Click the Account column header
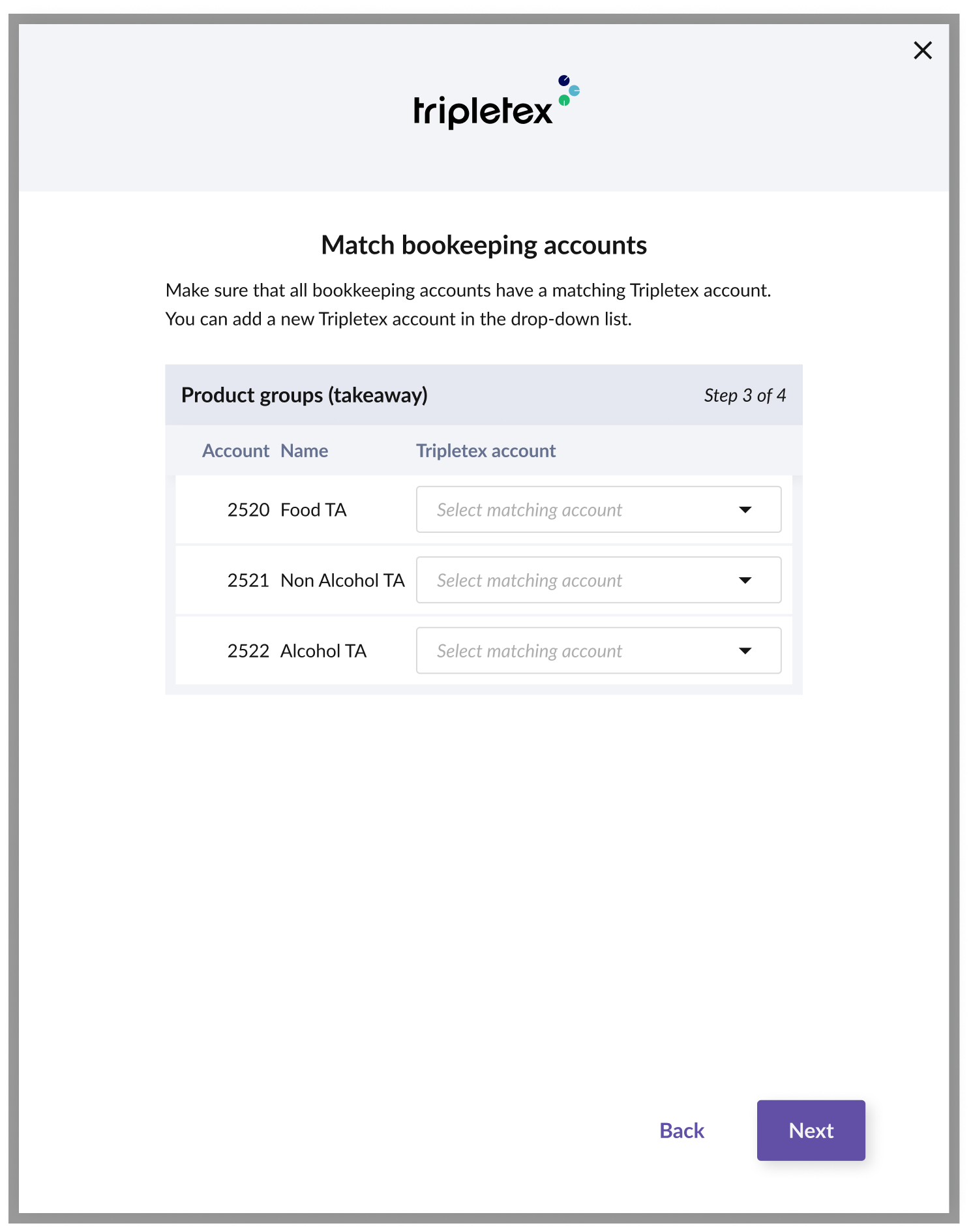 (235, 451)
